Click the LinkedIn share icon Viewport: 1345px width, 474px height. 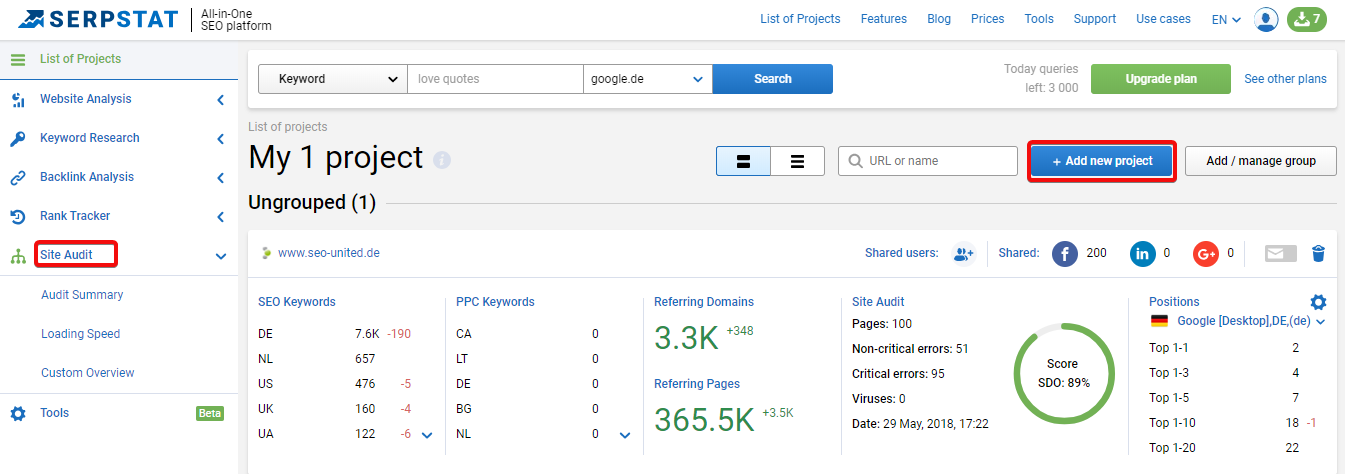click(1142, 253)
